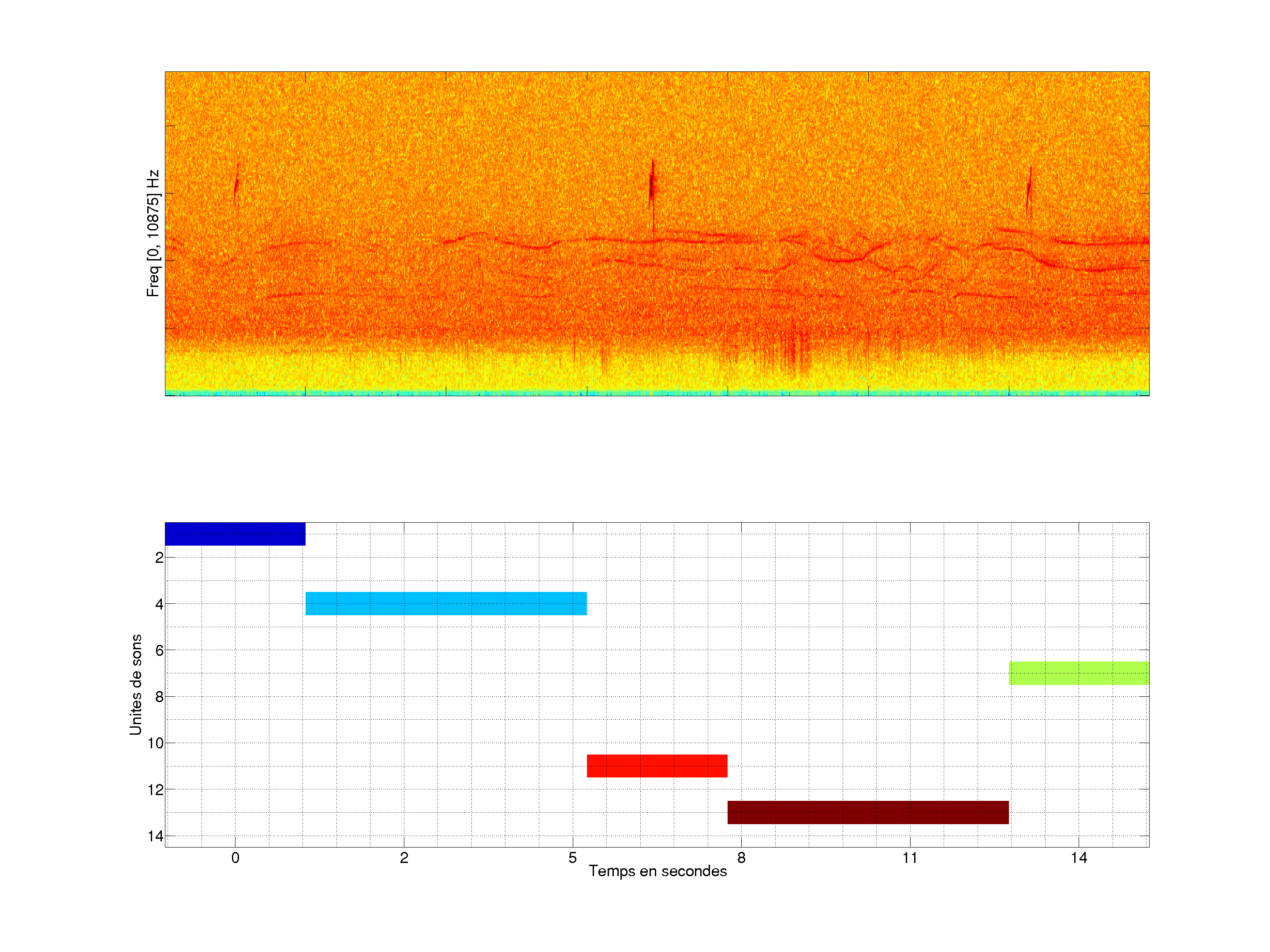1270x952 pixels.
Task: Click the x-axis tick label '0'
Action: coord(235,858)
